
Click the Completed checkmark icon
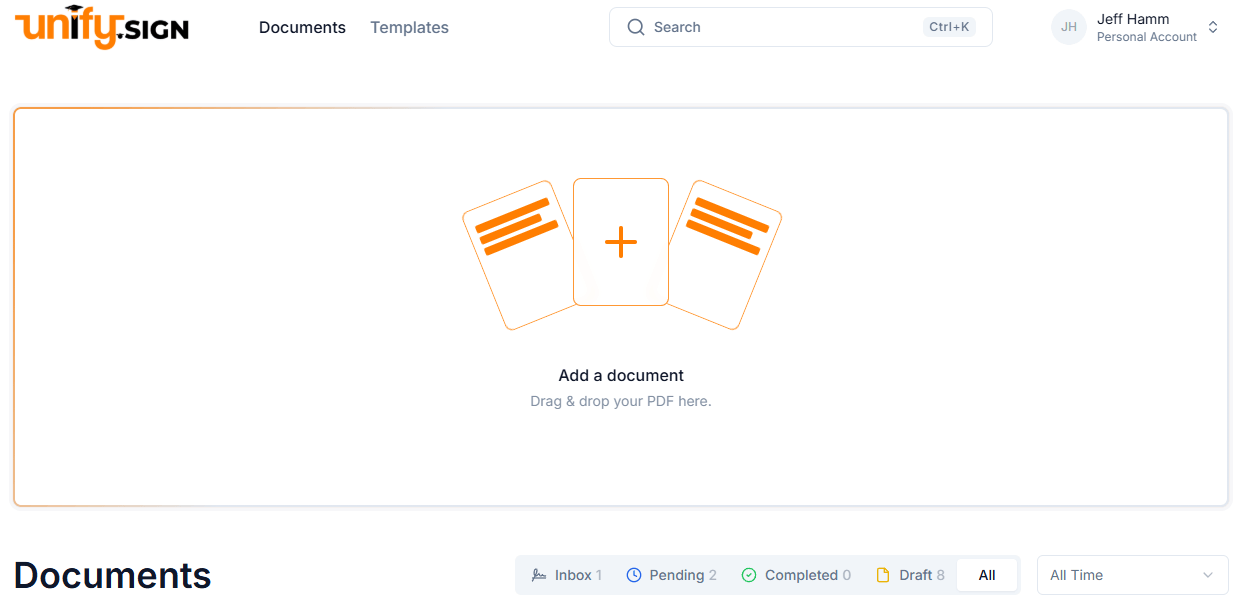point(748,574)
